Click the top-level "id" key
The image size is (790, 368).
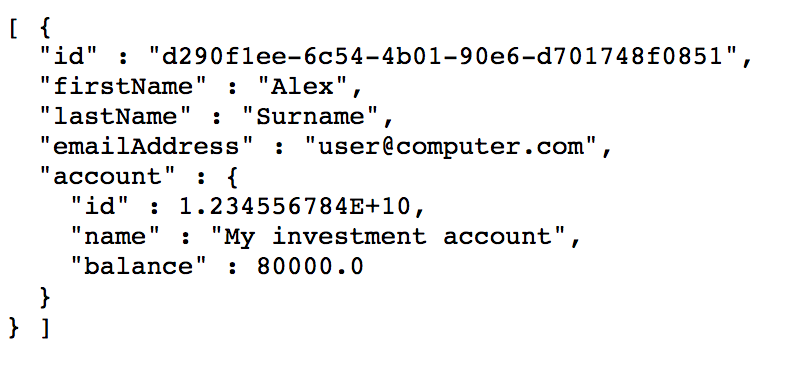pyautogui.click(x=71, y=57)
